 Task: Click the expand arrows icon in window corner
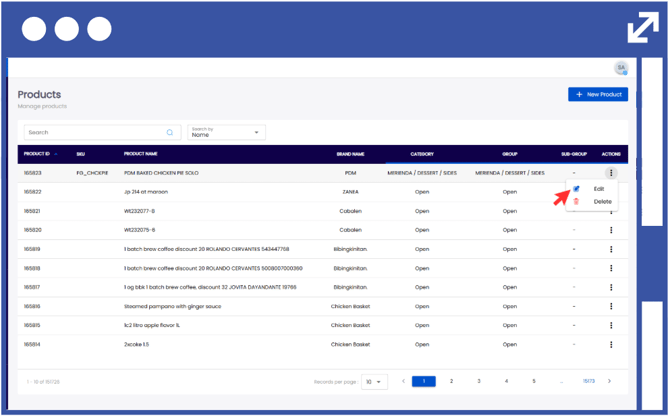tap(642, 27)
